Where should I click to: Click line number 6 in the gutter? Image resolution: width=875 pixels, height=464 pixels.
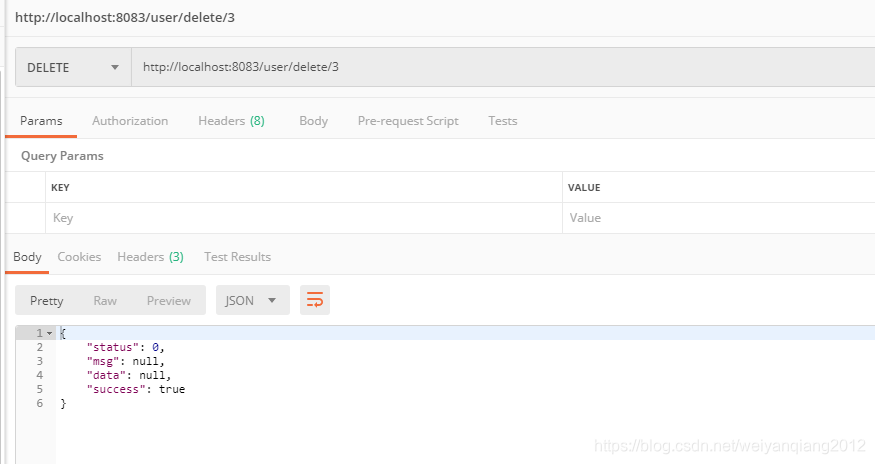click(x=40, y=403)
